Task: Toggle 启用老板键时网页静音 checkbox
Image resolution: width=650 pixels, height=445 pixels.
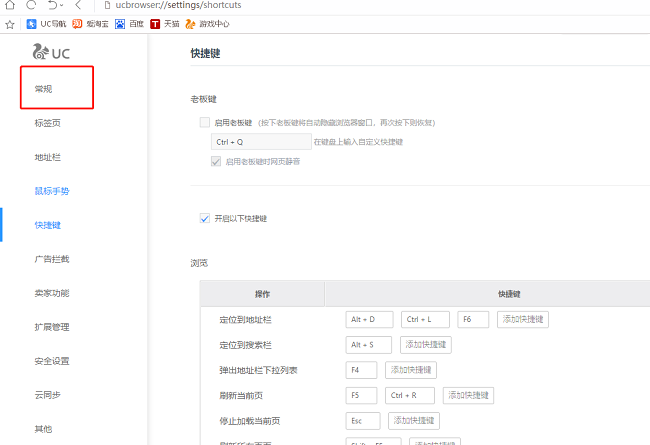Action: 216,161
